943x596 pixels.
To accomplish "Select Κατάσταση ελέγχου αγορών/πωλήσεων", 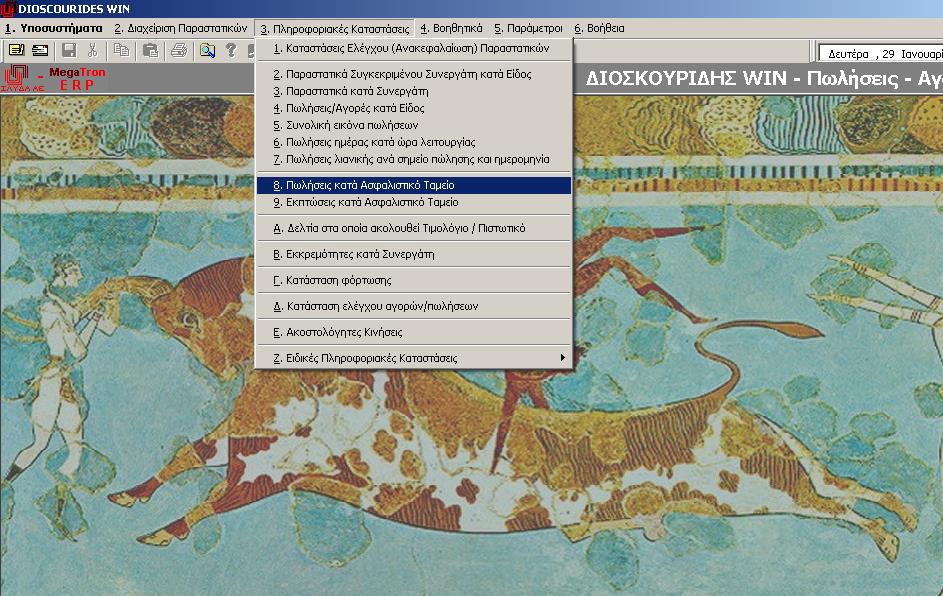I will [414, 306].
